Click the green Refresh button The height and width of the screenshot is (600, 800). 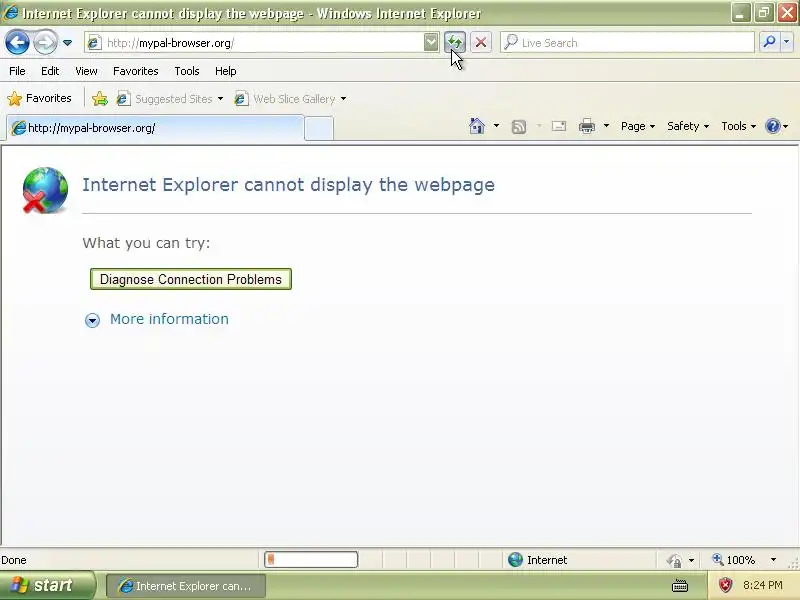(x=455, y=42)
